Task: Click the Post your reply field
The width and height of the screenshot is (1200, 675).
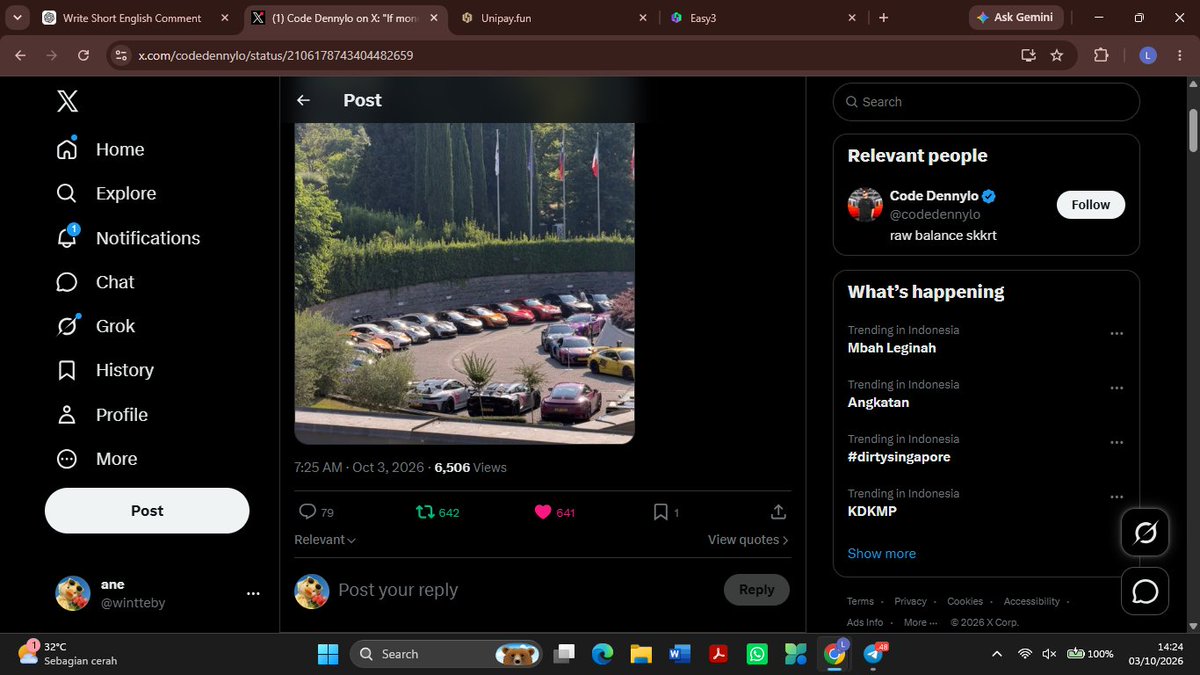Action: [525, 590]
